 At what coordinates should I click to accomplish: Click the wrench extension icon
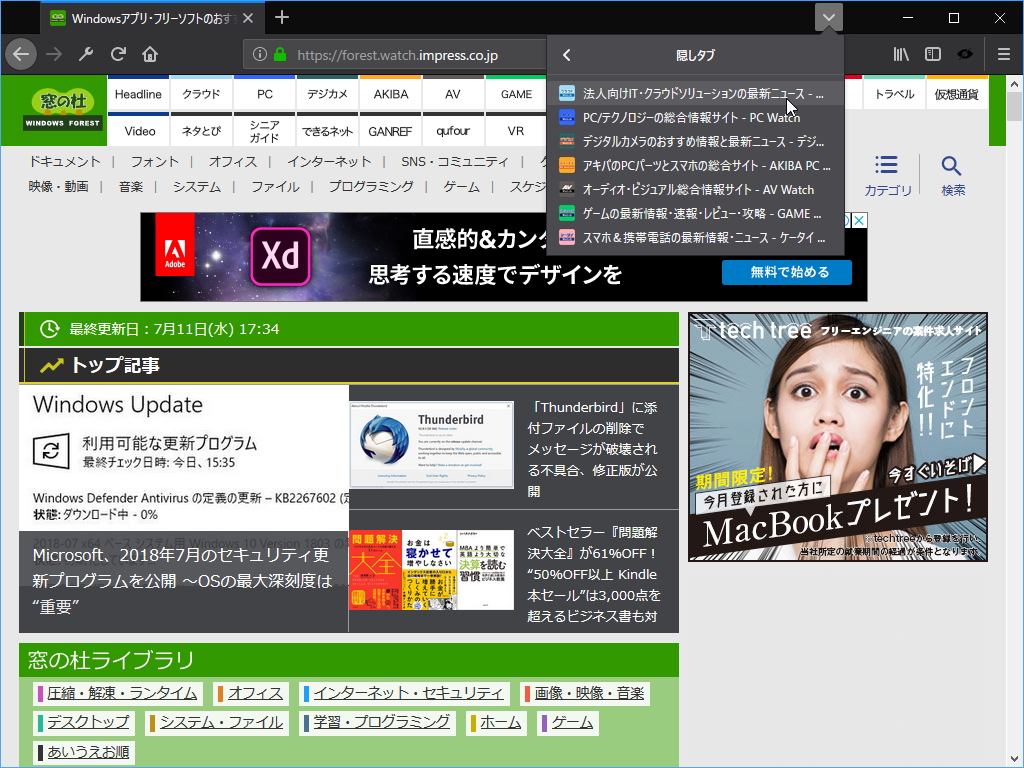[x=85, y=54]
